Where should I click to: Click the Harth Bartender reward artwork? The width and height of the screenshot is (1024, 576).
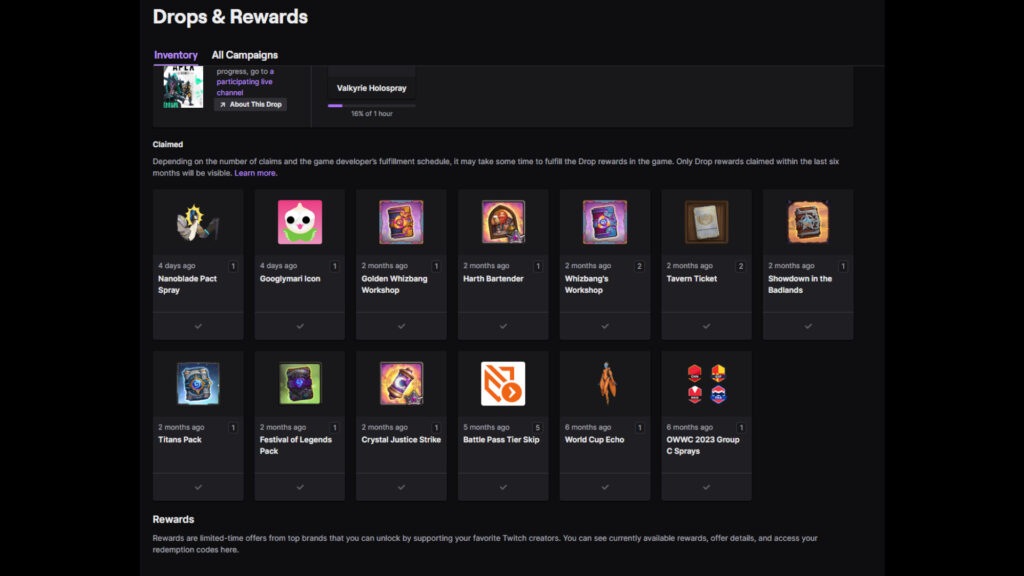coord(503,222)
